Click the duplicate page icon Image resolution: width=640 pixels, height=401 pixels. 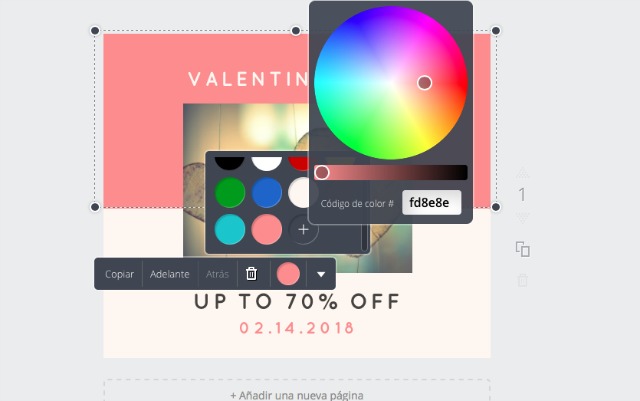(522, 249)
